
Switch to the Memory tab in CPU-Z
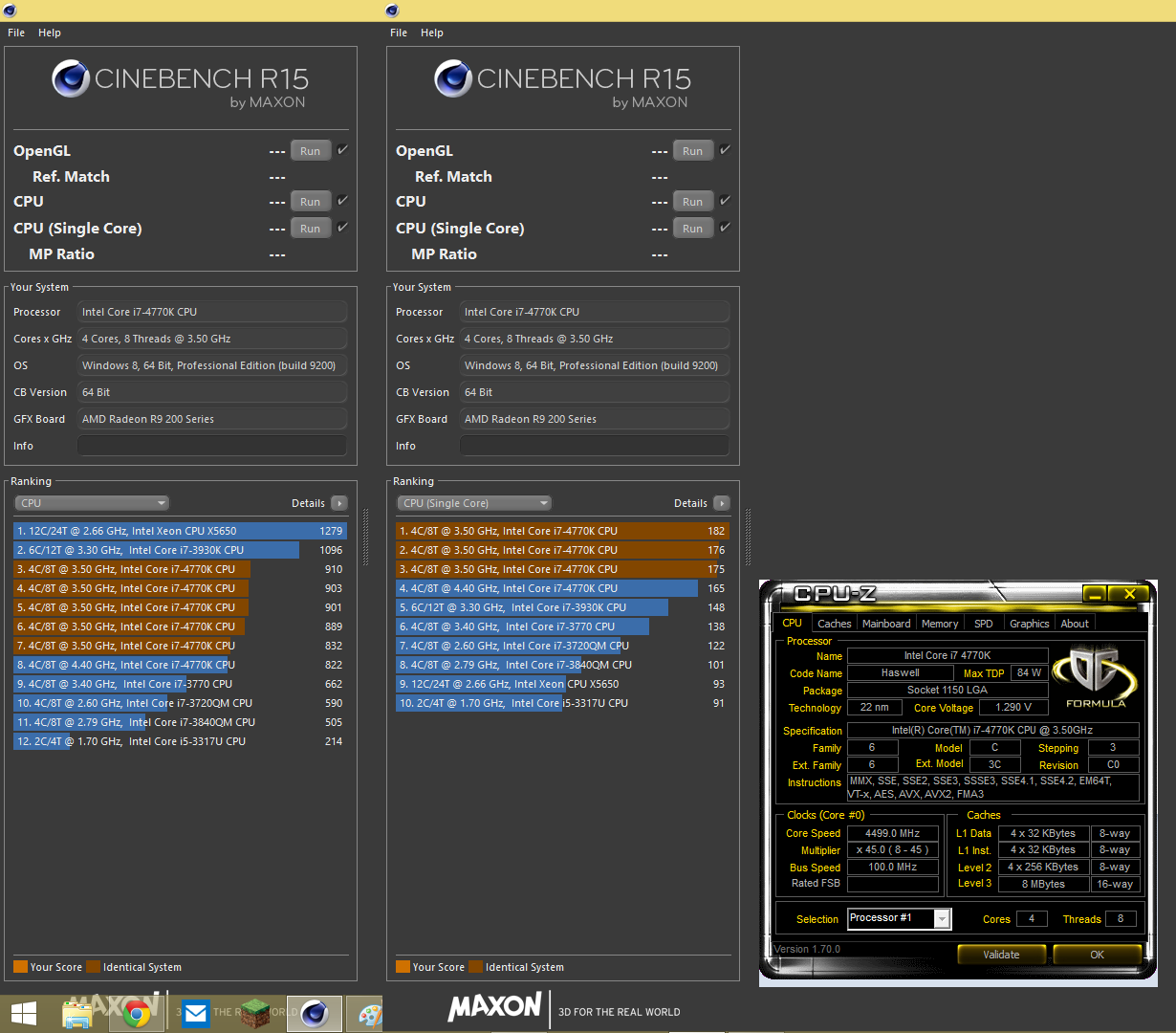click(940, 624)
